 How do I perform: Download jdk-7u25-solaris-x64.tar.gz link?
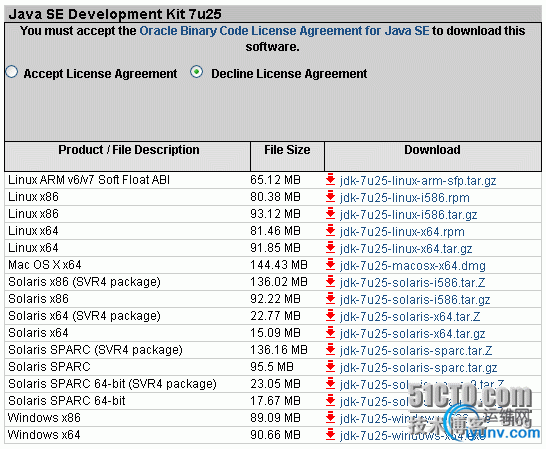tap(413, 334)
